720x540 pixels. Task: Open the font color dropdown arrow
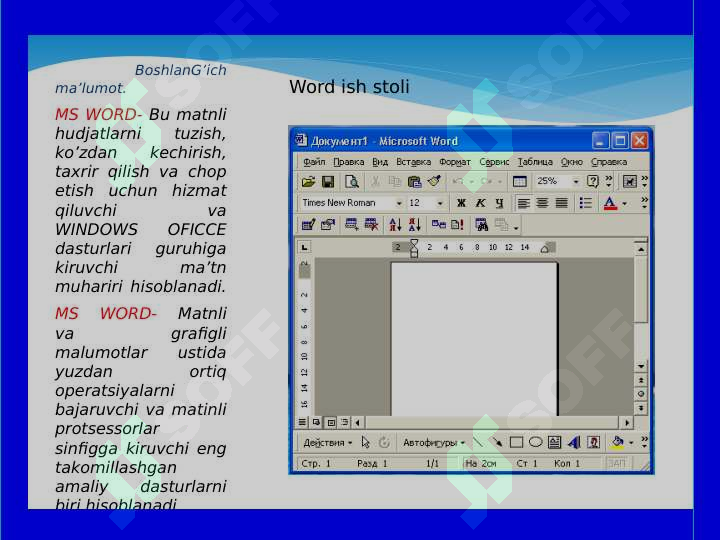pos(624,203)
